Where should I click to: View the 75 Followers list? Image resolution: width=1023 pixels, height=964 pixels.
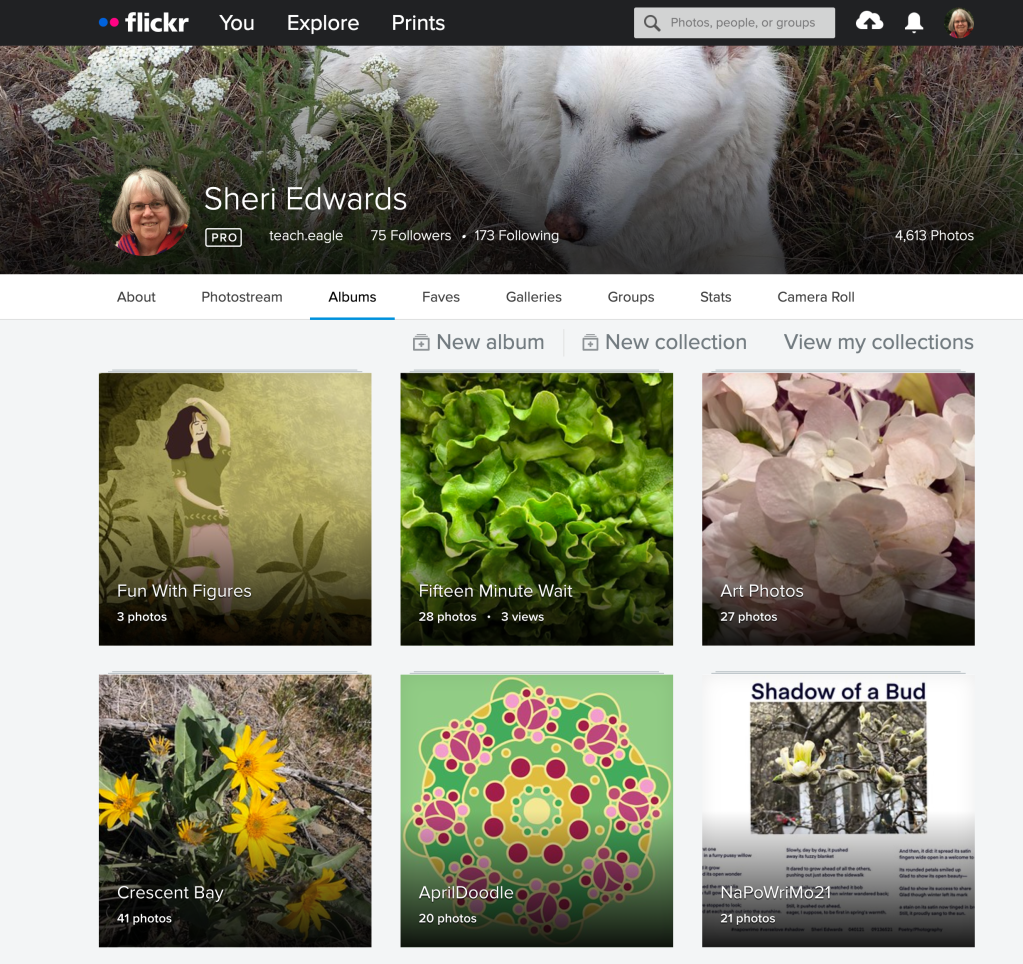[410, 236]
